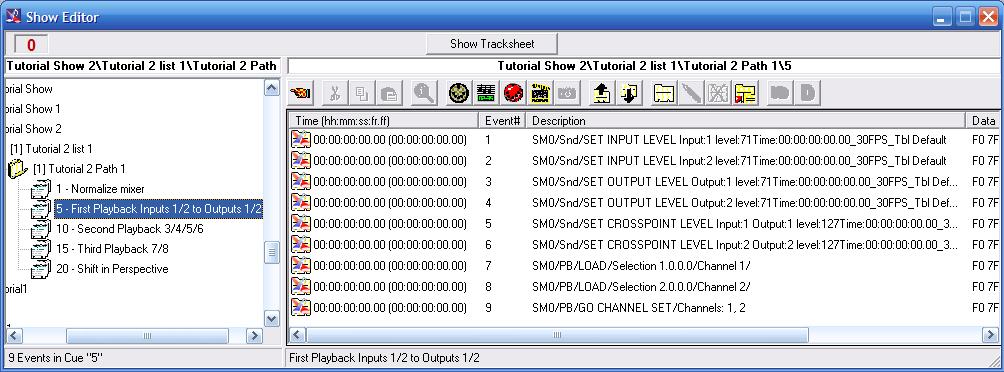Select the [1] Tutorial 2 Path 1 node

click(79, 169)
